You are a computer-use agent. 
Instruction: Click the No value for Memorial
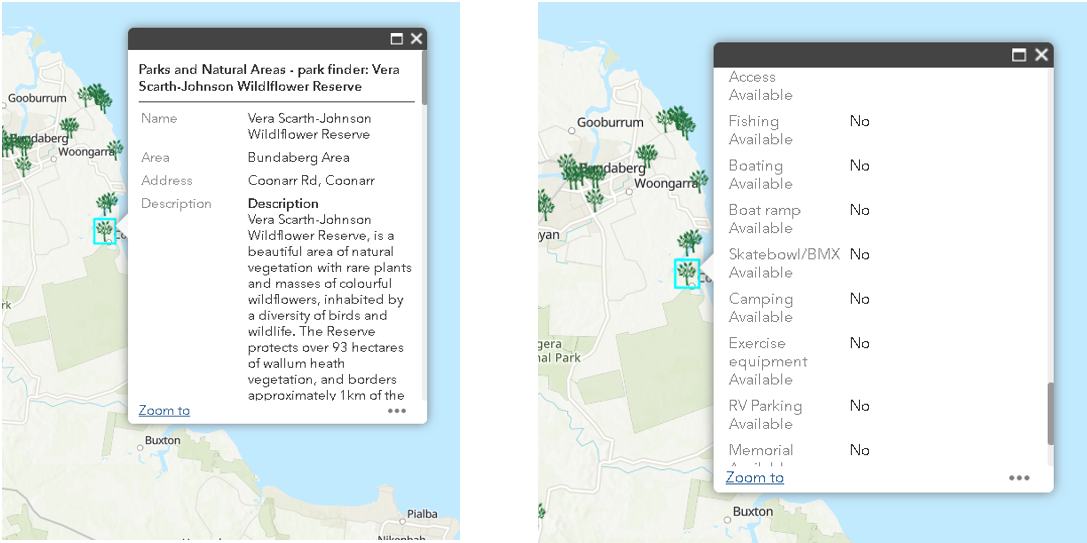point(860,450)
